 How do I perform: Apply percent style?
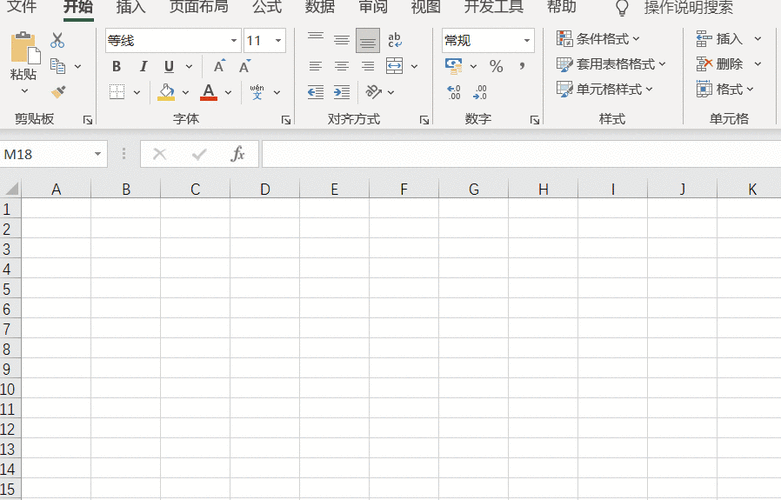coord(496,66)
